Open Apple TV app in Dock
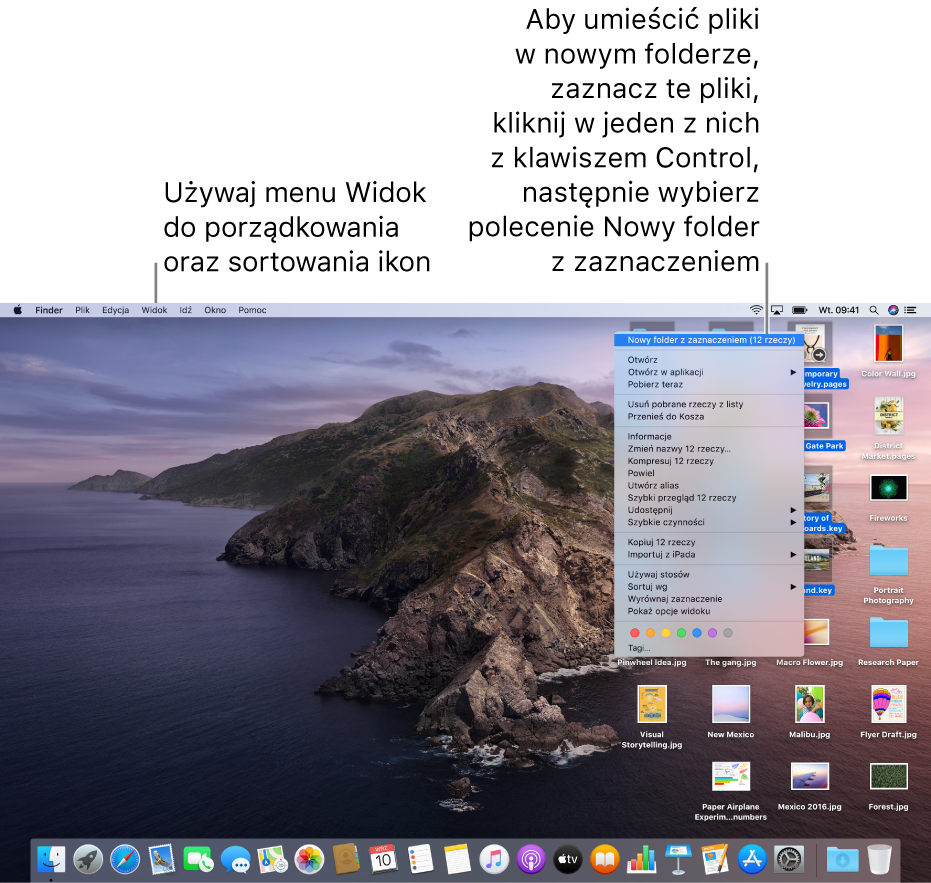 [x=568, y=859]
